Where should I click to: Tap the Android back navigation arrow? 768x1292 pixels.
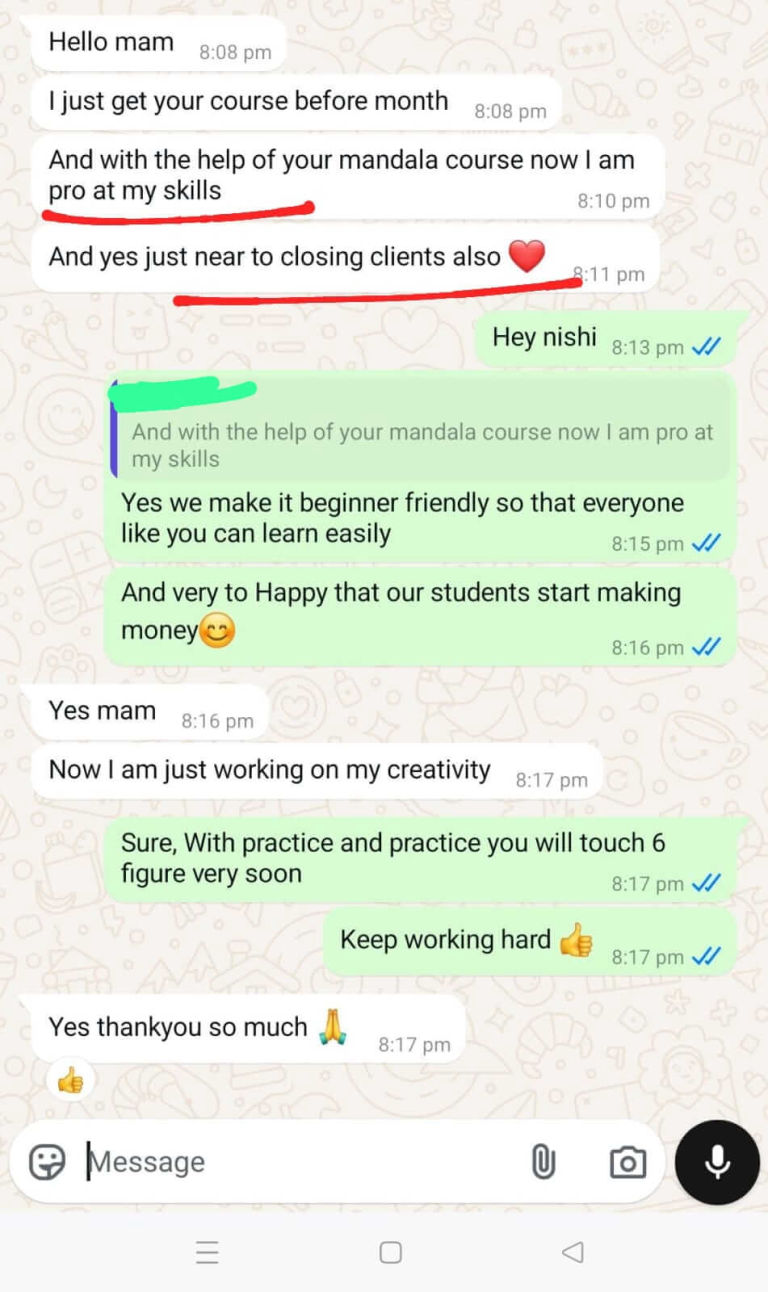tap(572, 1252)
